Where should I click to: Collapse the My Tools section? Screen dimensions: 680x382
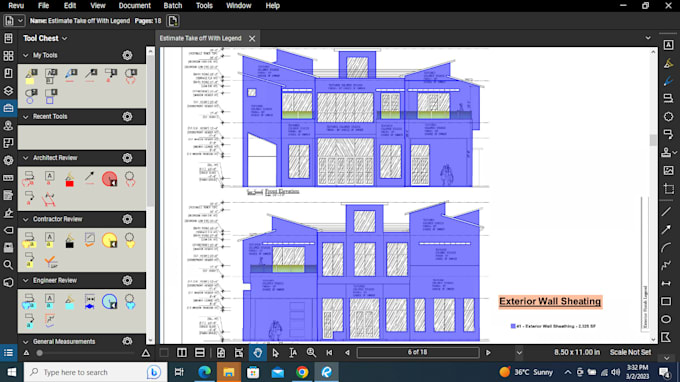26,56
